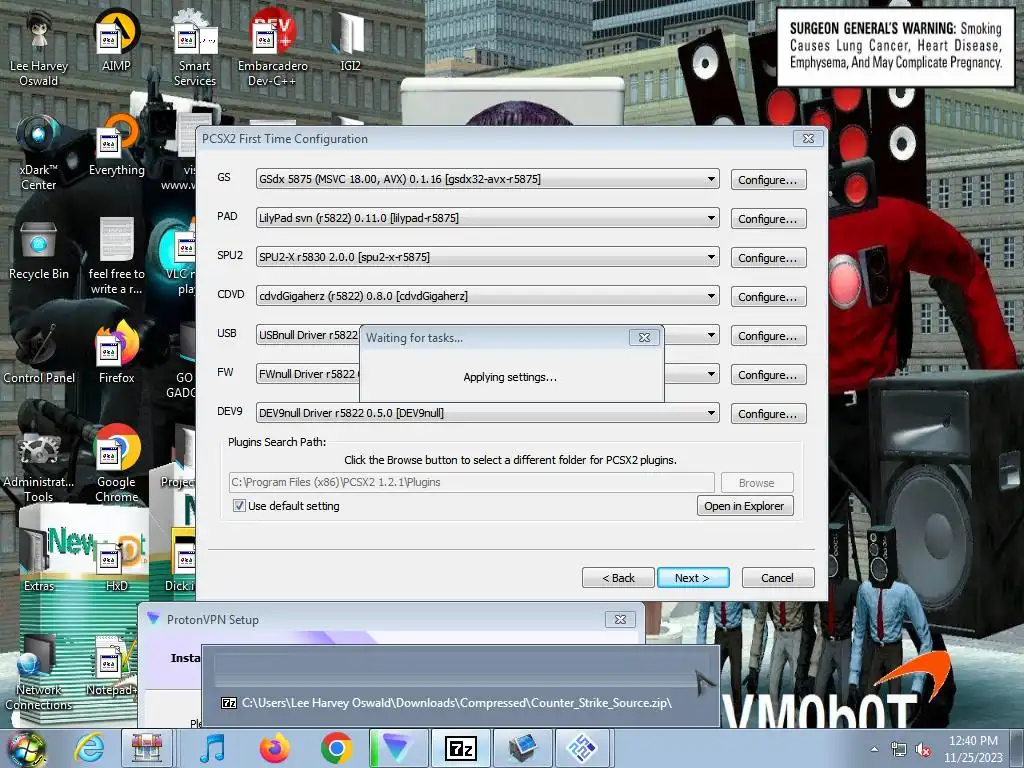Click the taskbar clock showing 12:40 PM

click(x=972, y=749)
